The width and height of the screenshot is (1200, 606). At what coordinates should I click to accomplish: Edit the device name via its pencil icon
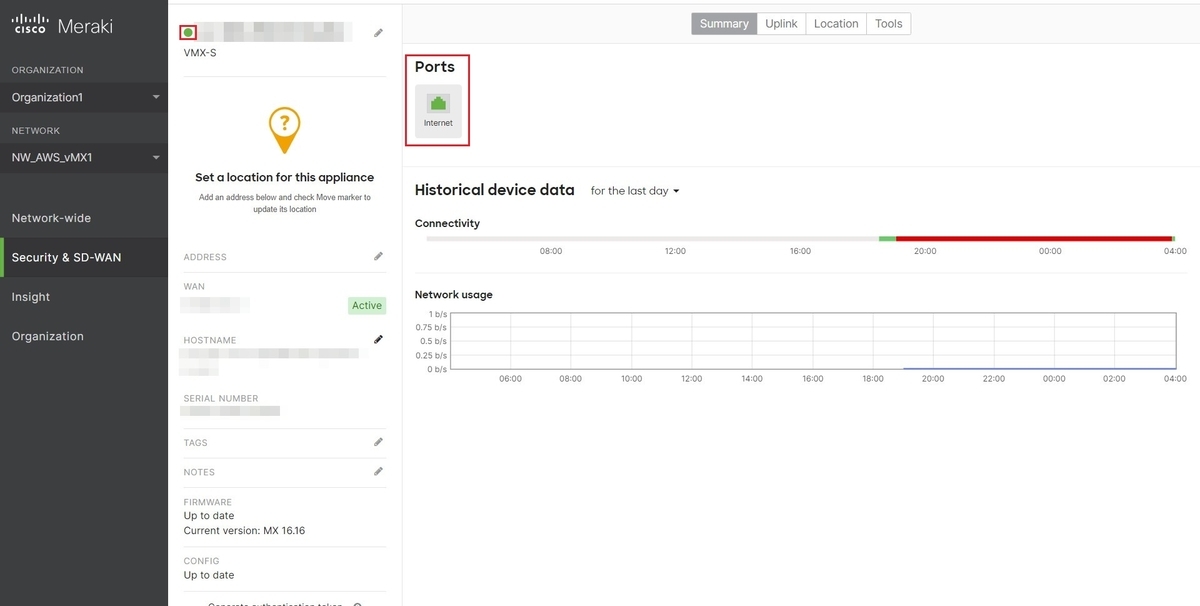[378, 33]
